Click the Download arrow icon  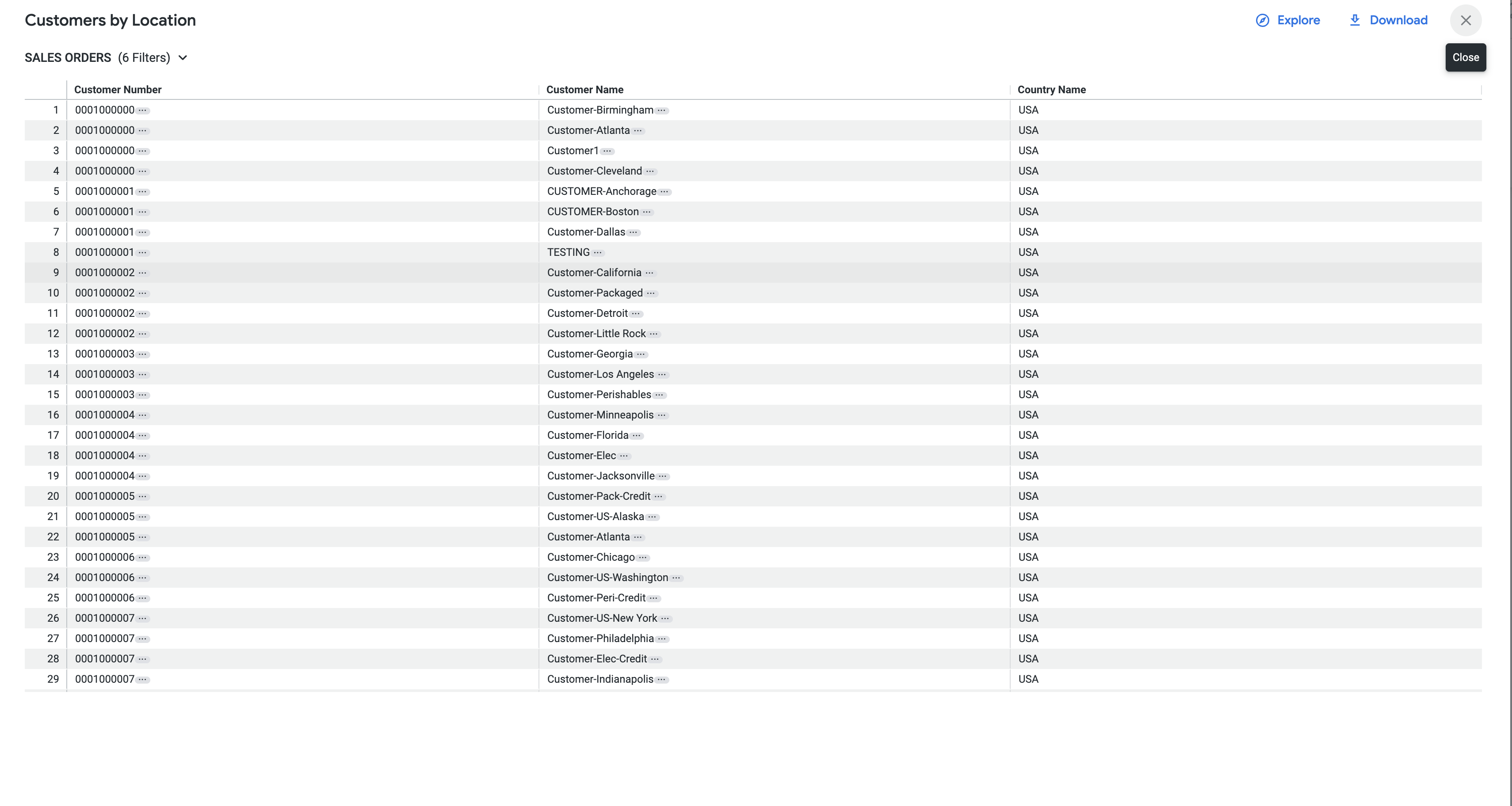click(x=1355, y=20)
